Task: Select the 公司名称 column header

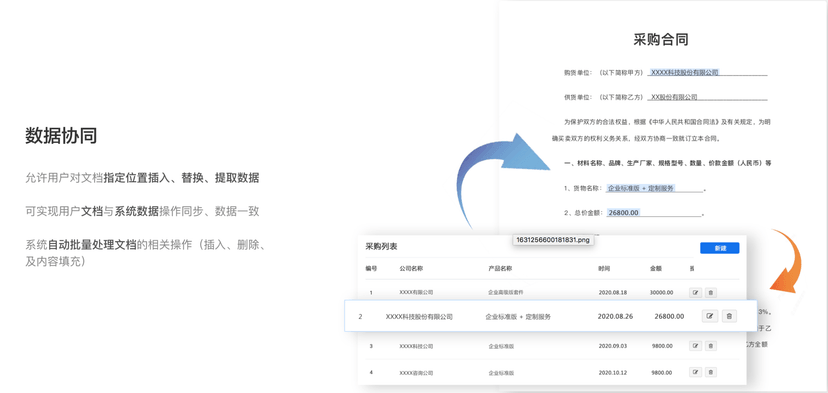Action: click(x=411, y=268)
